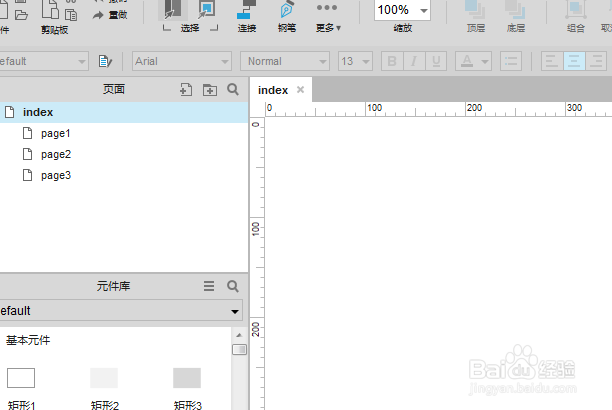Select page1 in the pages tree
Image resolution: width=612 pixels, height=410 pixels.
click(x=55, y=134)
